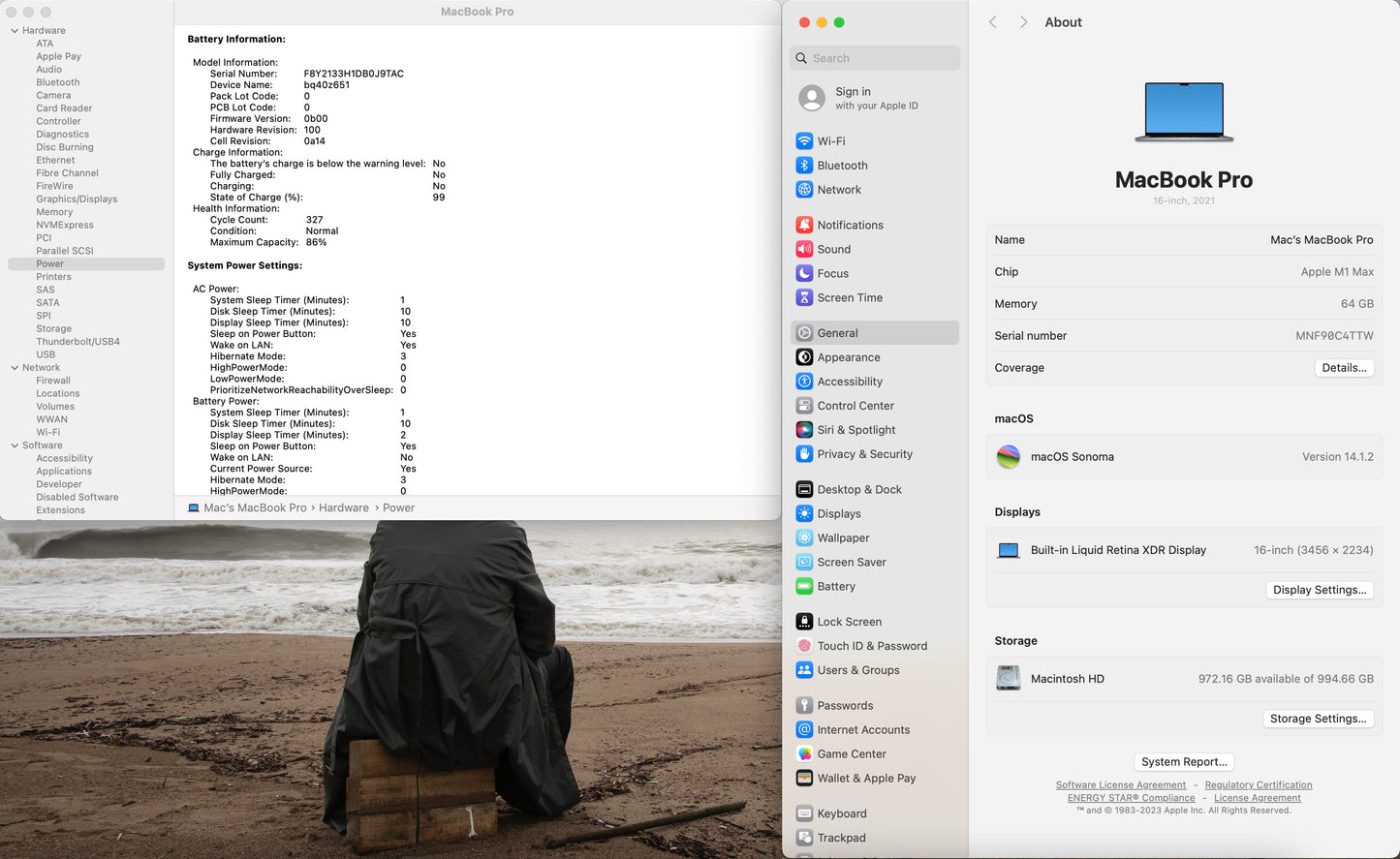Select the Accessibility icon in System Settings
Screen dimensions: 1400x859
coord(804,382)
